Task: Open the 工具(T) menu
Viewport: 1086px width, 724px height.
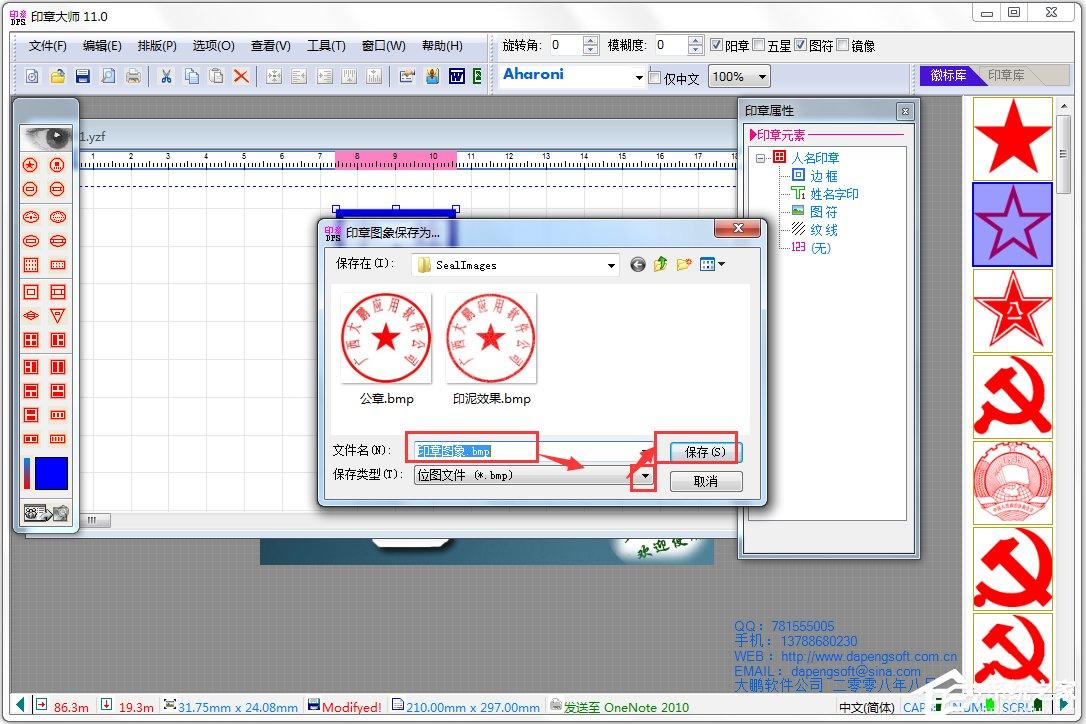Action: [326, 46]
